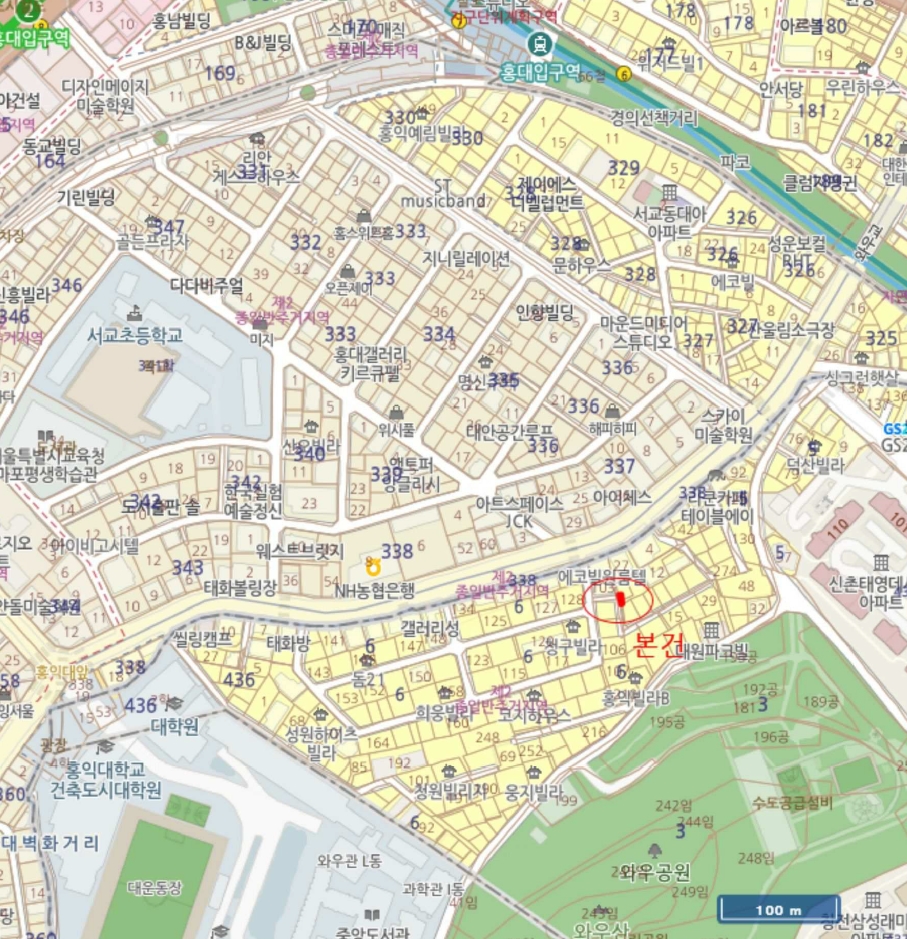Click the shopping bag icon above 해피히피
This screenshot has width=907, height=939.
(612, 411)
